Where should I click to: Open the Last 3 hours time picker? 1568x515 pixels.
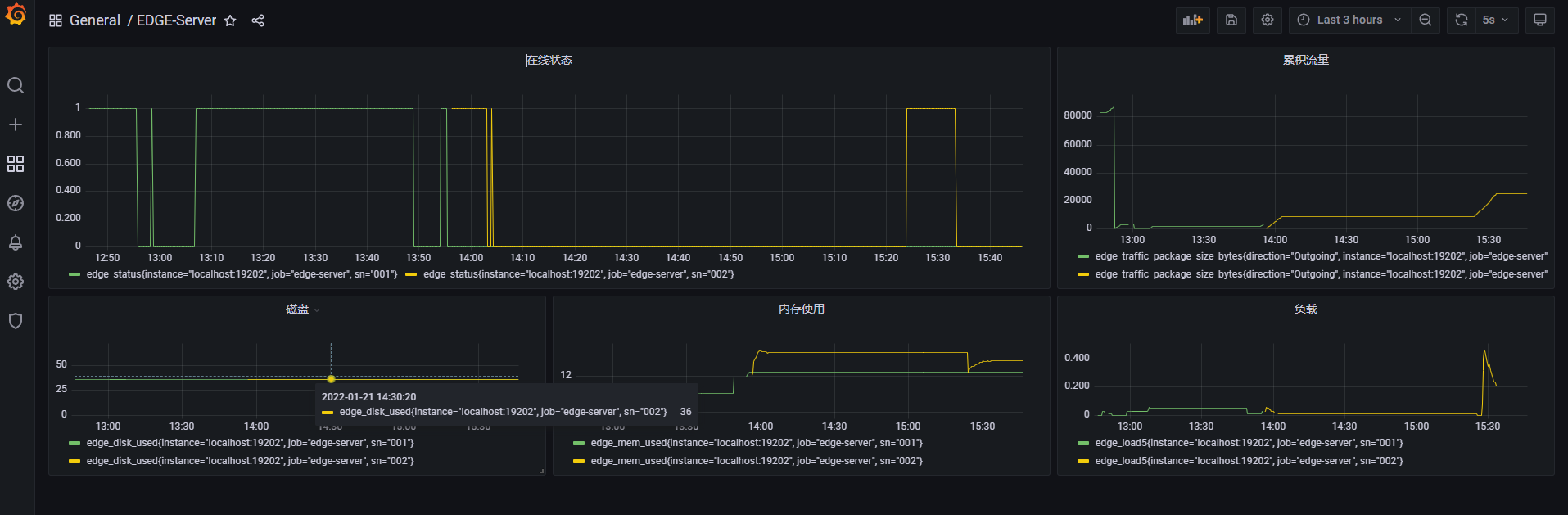[1349, 20]
